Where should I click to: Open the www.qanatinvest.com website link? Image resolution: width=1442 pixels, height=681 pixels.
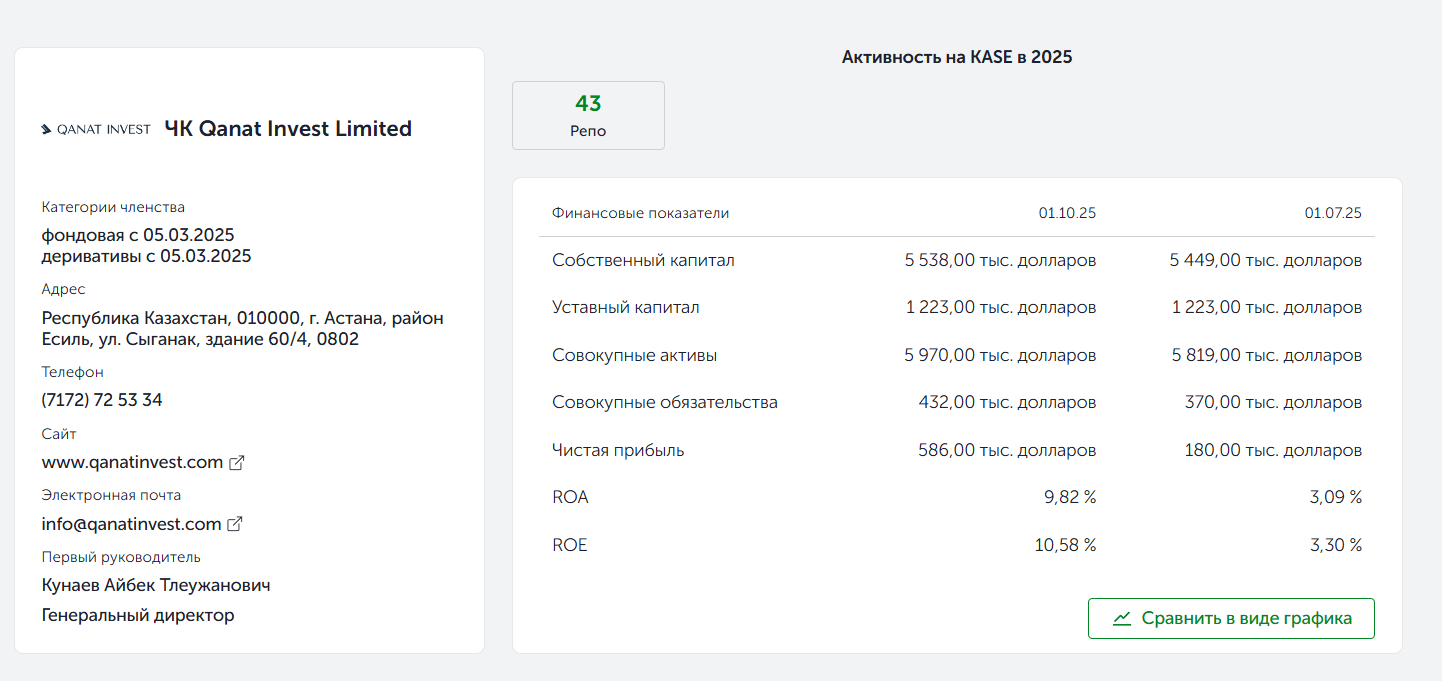click(132, 462)
